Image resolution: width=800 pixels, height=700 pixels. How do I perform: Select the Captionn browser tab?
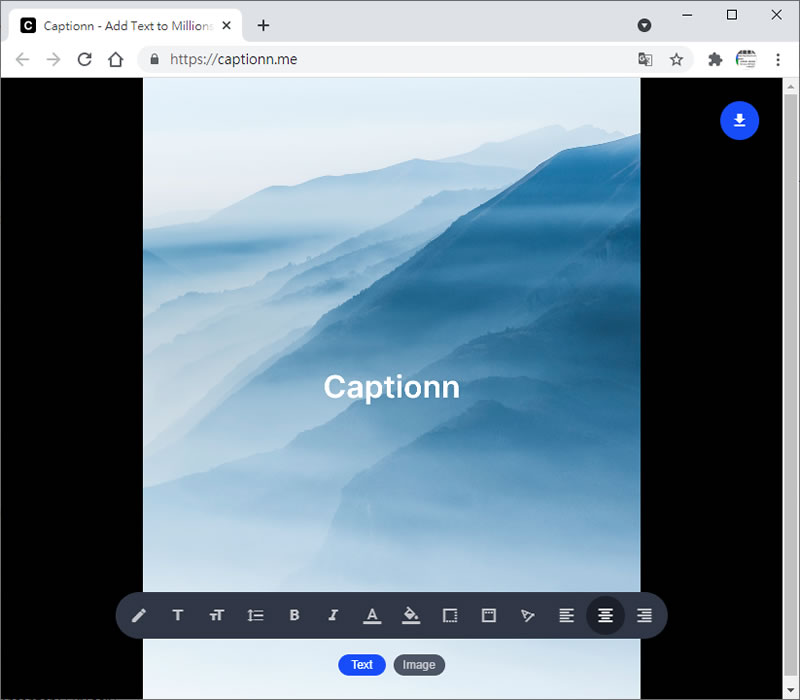tap(126, 26)
